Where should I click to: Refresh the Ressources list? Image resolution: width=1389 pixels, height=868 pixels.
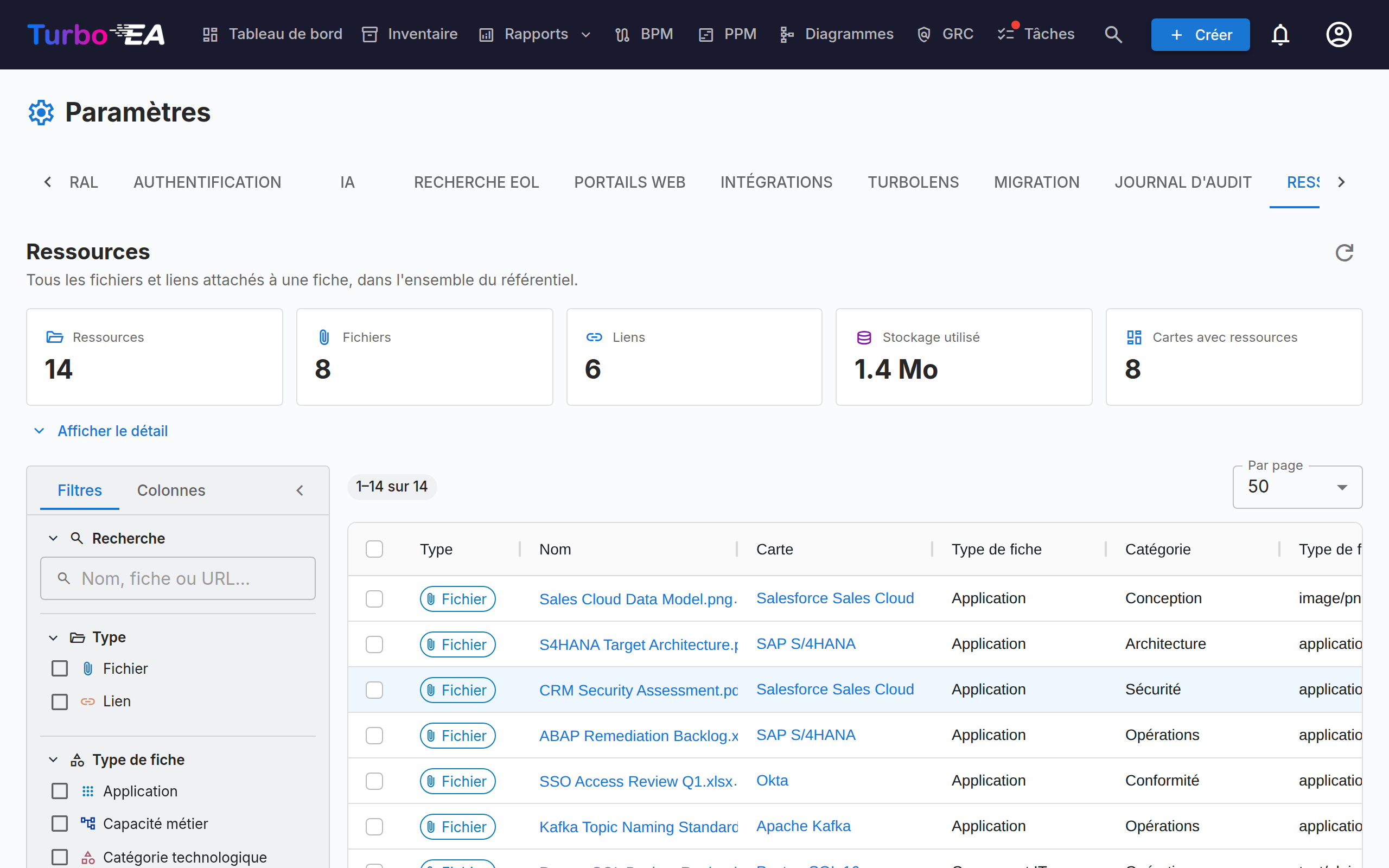tap(1344, 253)
